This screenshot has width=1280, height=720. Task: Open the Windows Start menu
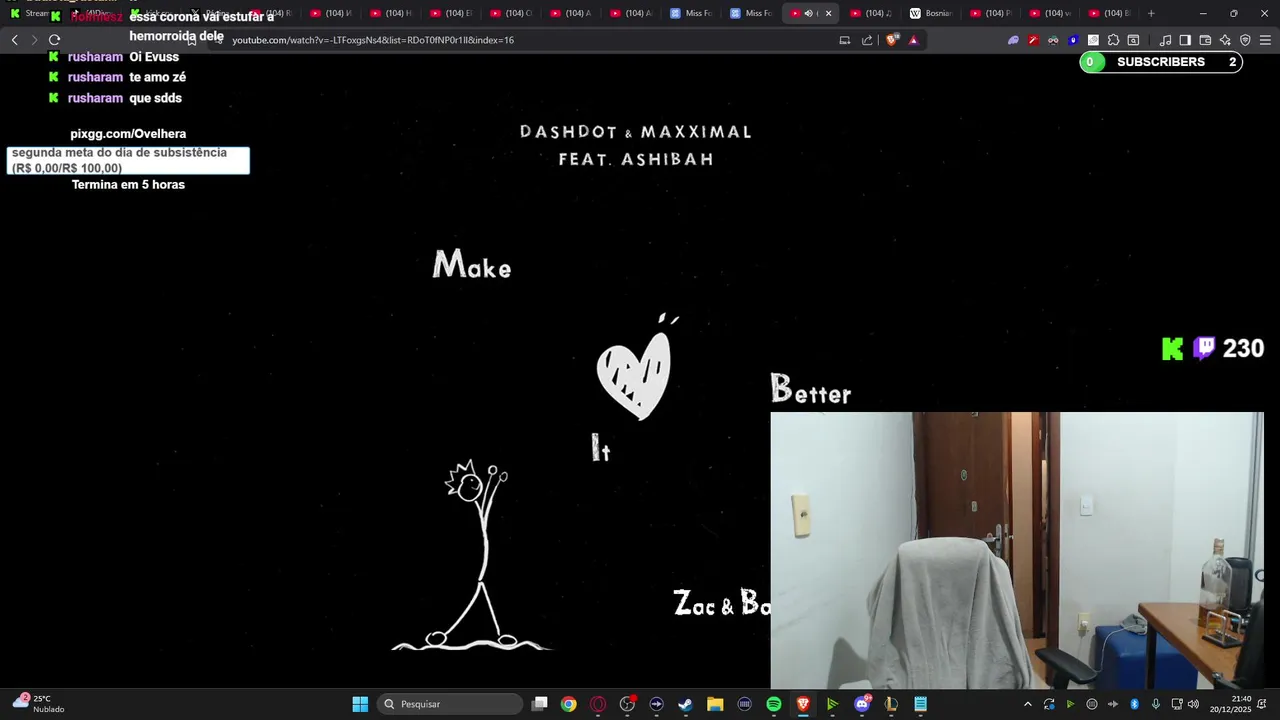(x=360, y=704)
